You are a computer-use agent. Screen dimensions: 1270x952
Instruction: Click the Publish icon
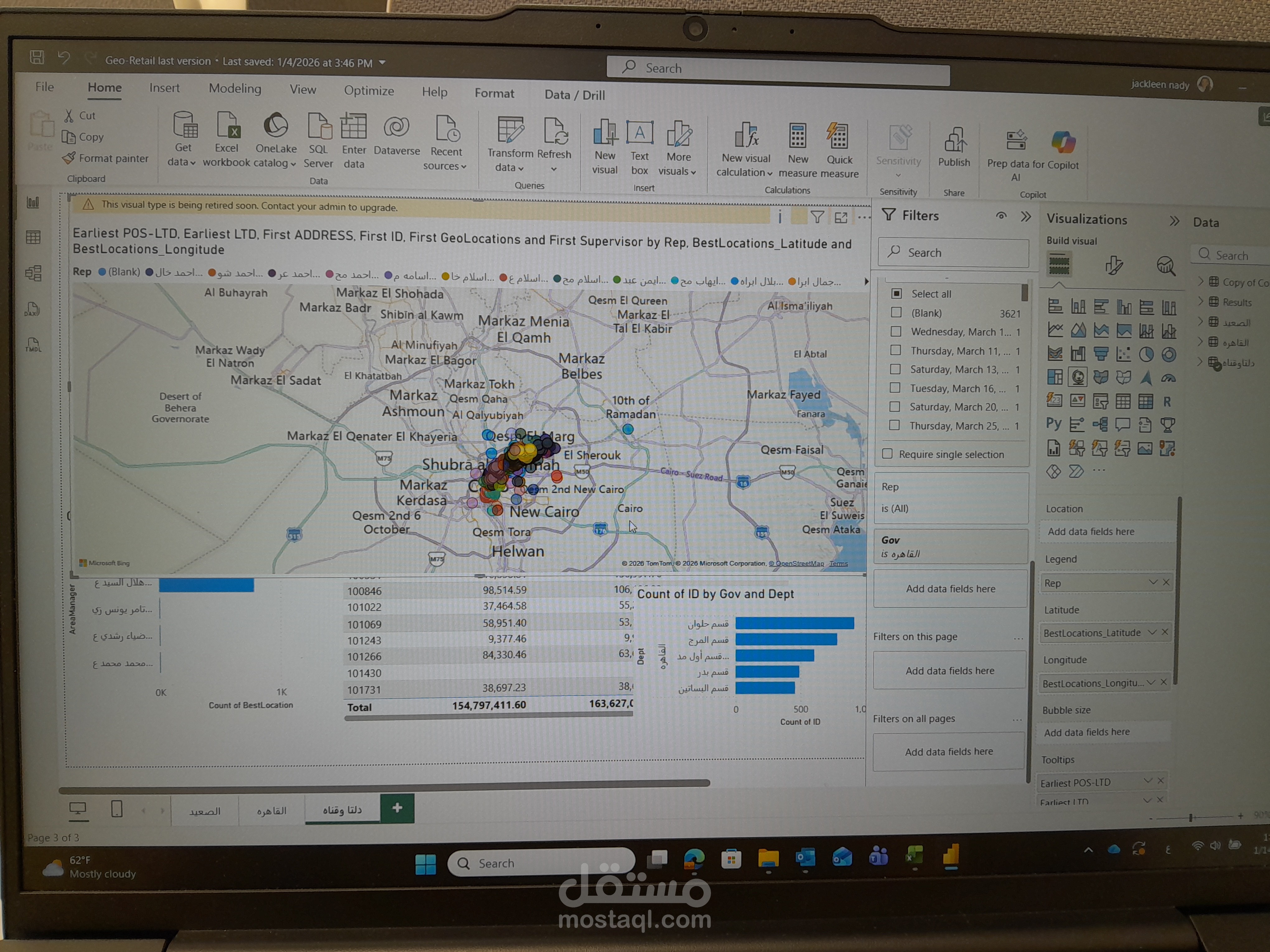[x=954, y=139]
